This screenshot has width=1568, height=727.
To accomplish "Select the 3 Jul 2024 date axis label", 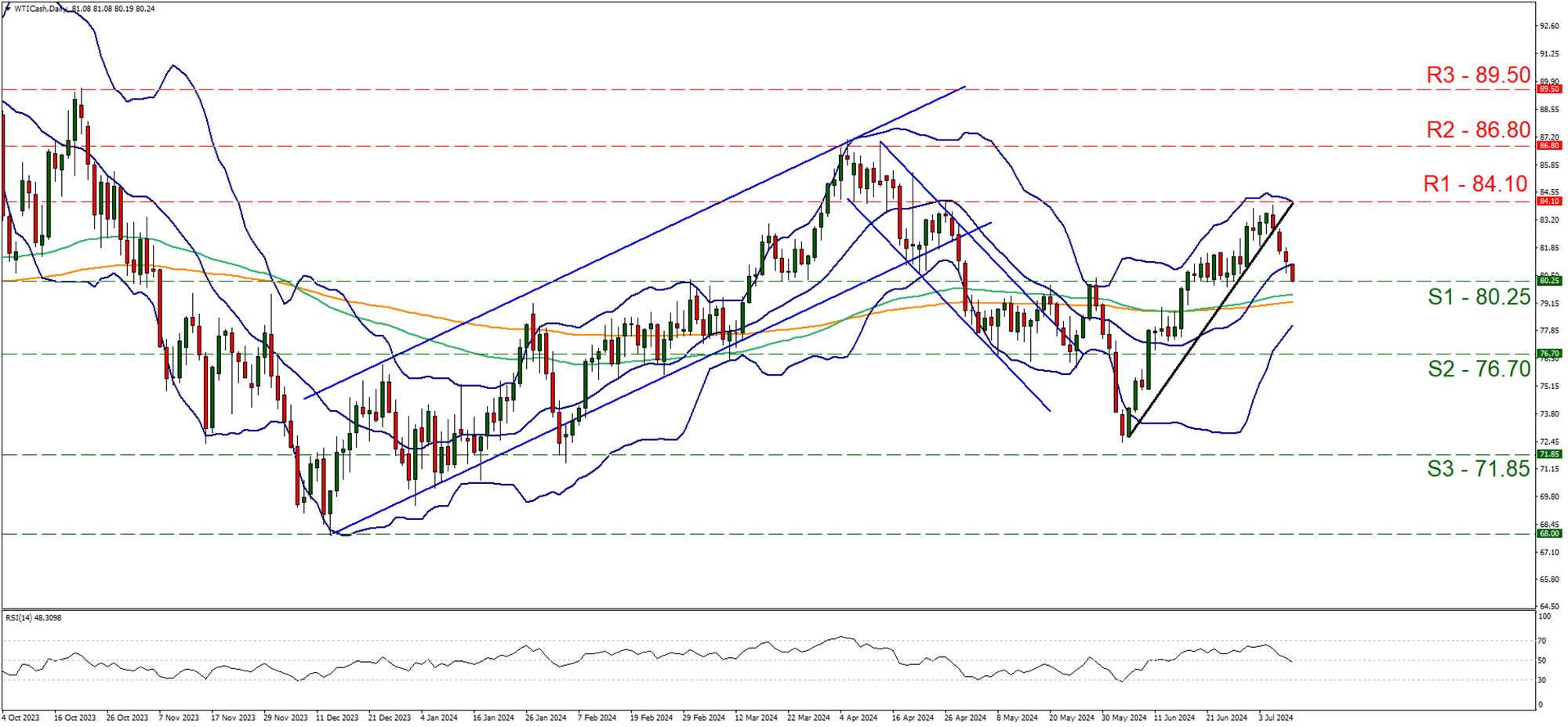I will (x=1276, y=717).
